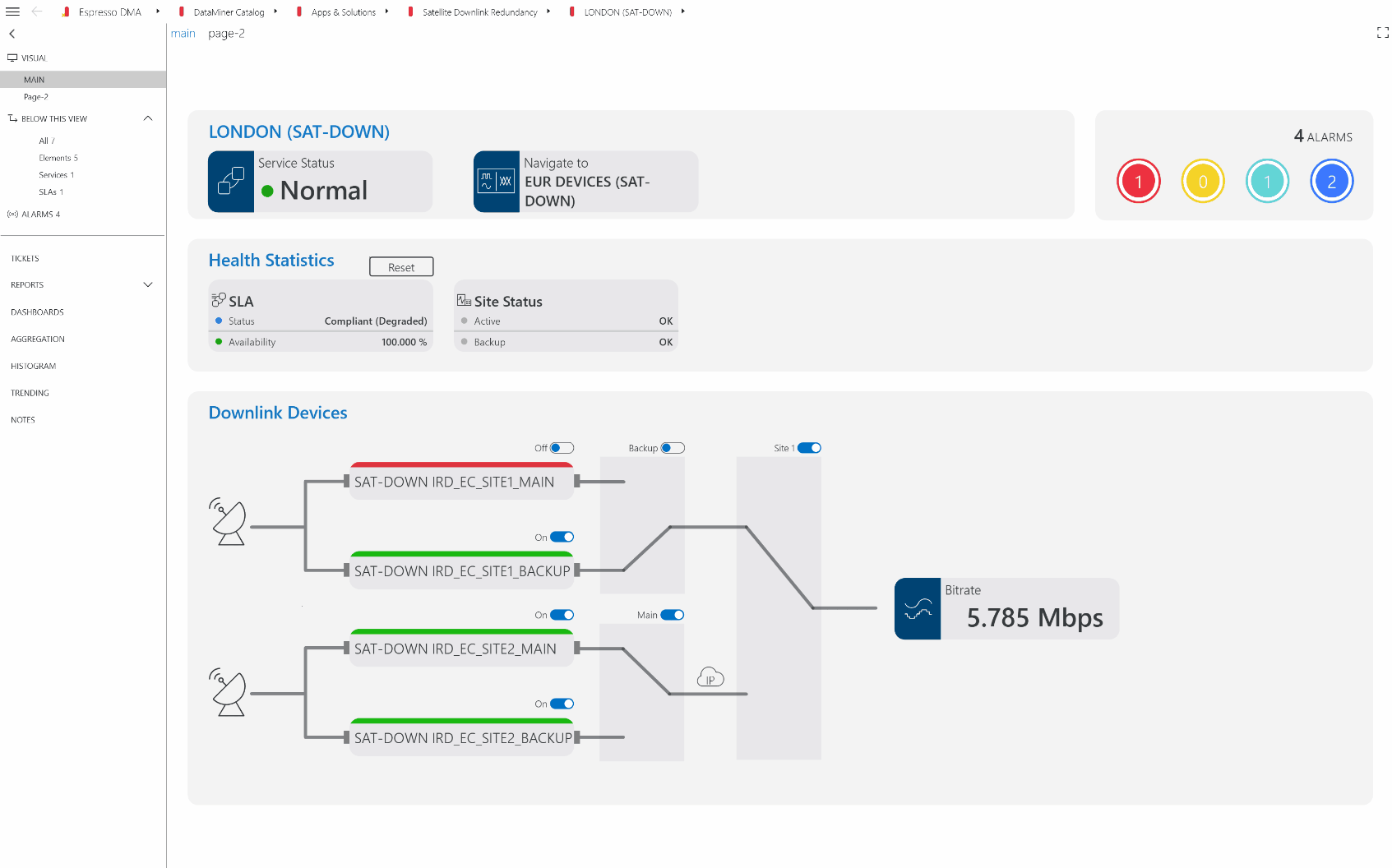1392x868 pixels.
Task: Switch to the page-2 tab
Action: (x=226, y=34)
